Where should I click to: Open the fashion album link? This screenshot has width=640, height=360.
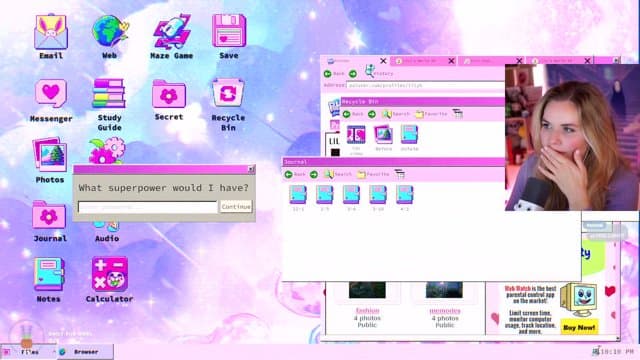pos(367,311)
